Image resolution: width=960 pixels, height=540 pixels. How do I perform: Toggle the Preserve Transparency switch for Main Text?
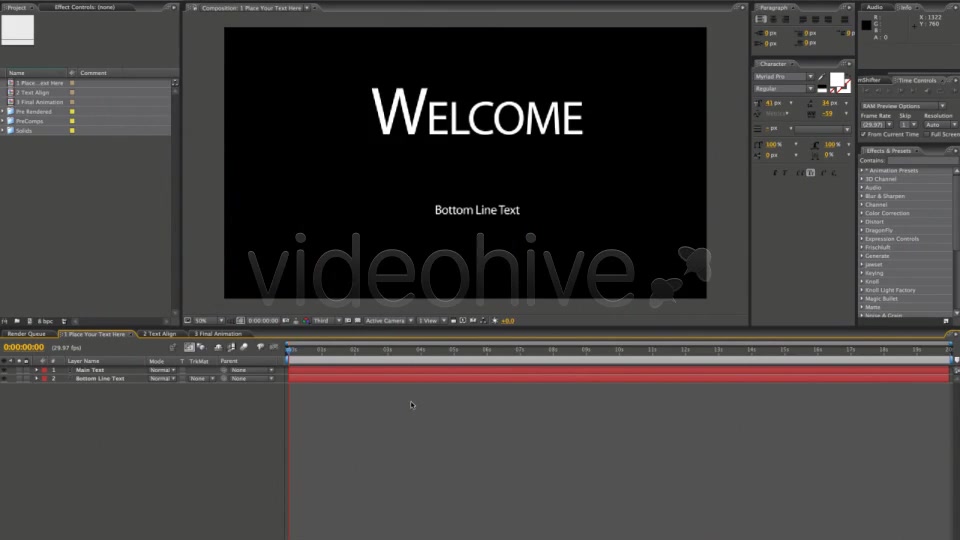click(x=182, y=370)
